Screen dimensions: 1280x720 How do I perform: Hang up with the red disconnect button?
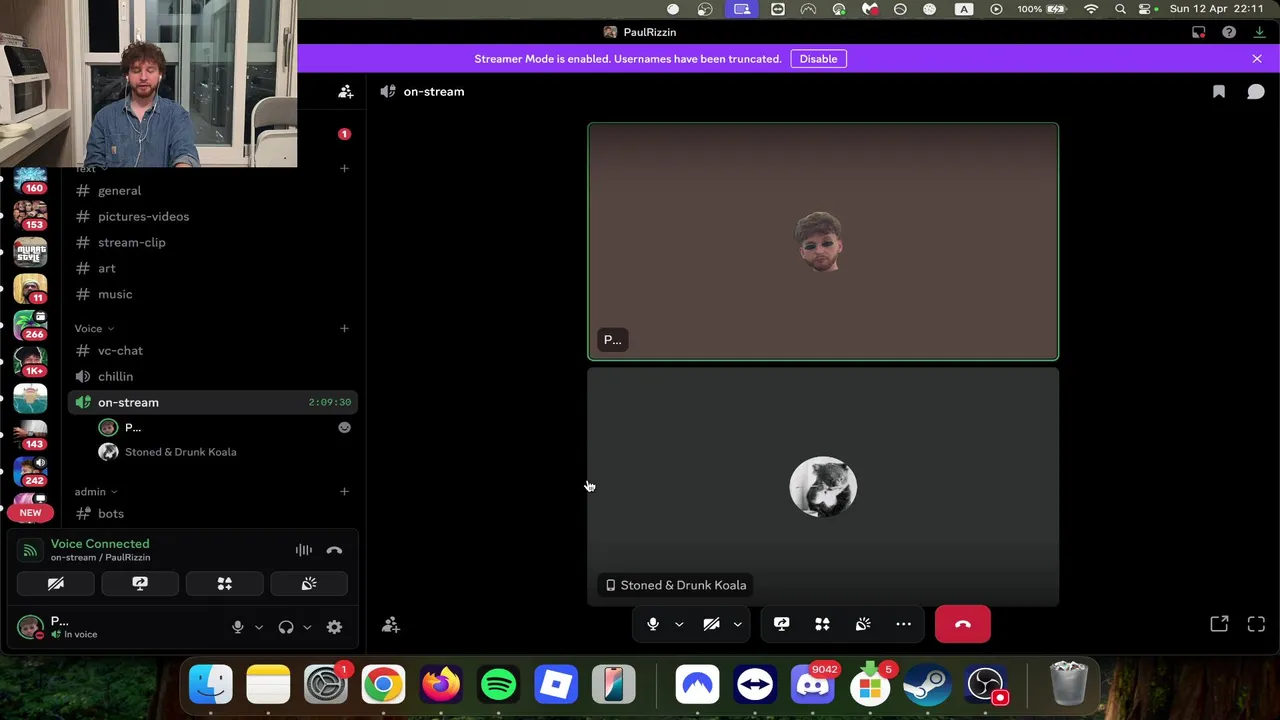click(963, 624)
